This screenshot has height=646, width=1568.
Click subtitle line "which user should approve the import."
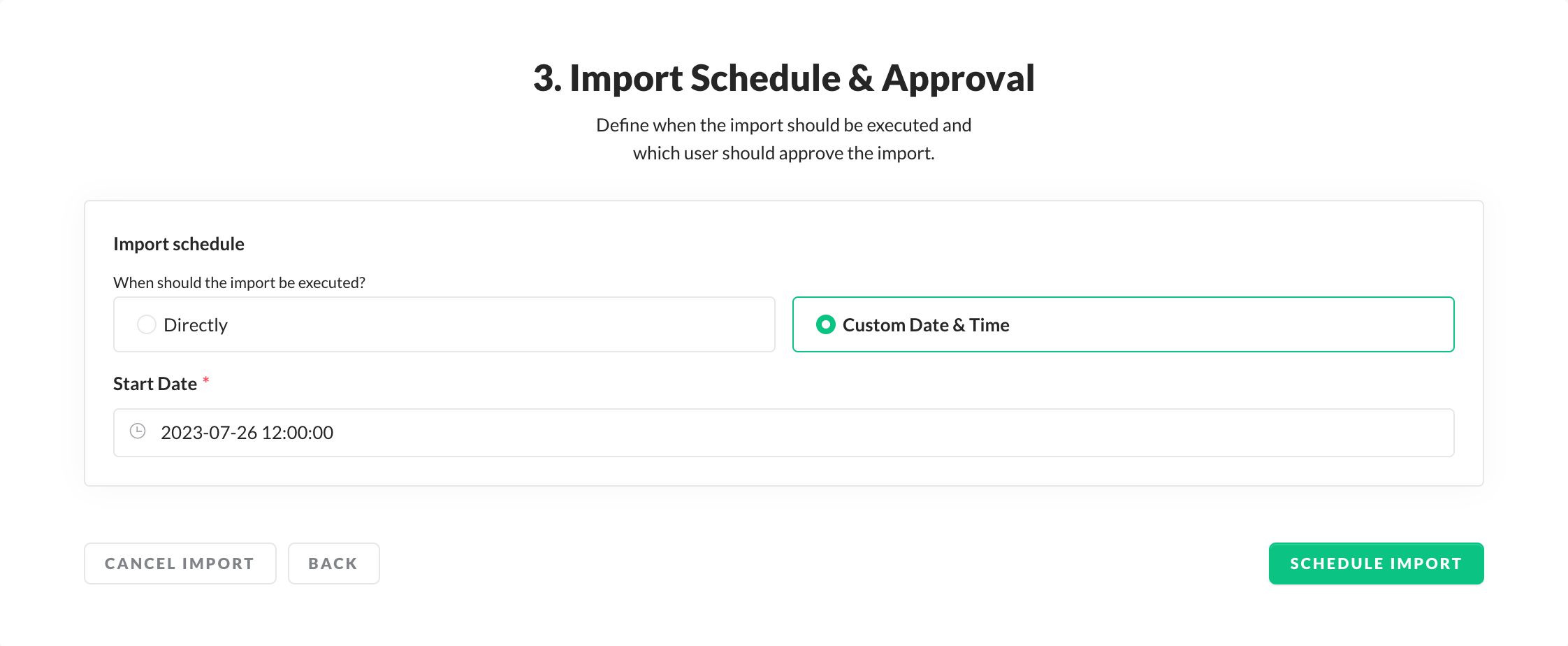783,153
